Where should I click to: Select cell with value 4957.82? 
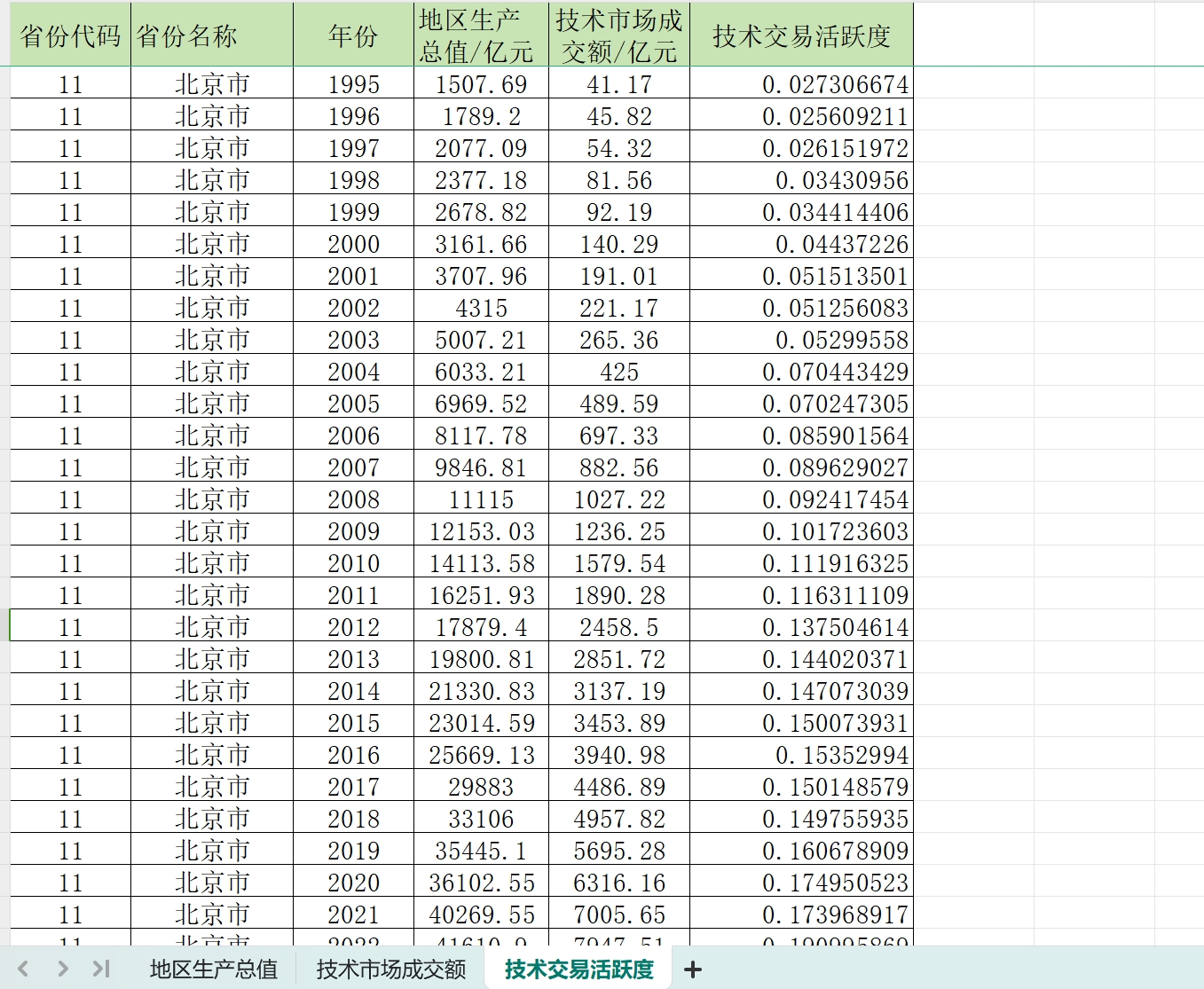point(619,819)
